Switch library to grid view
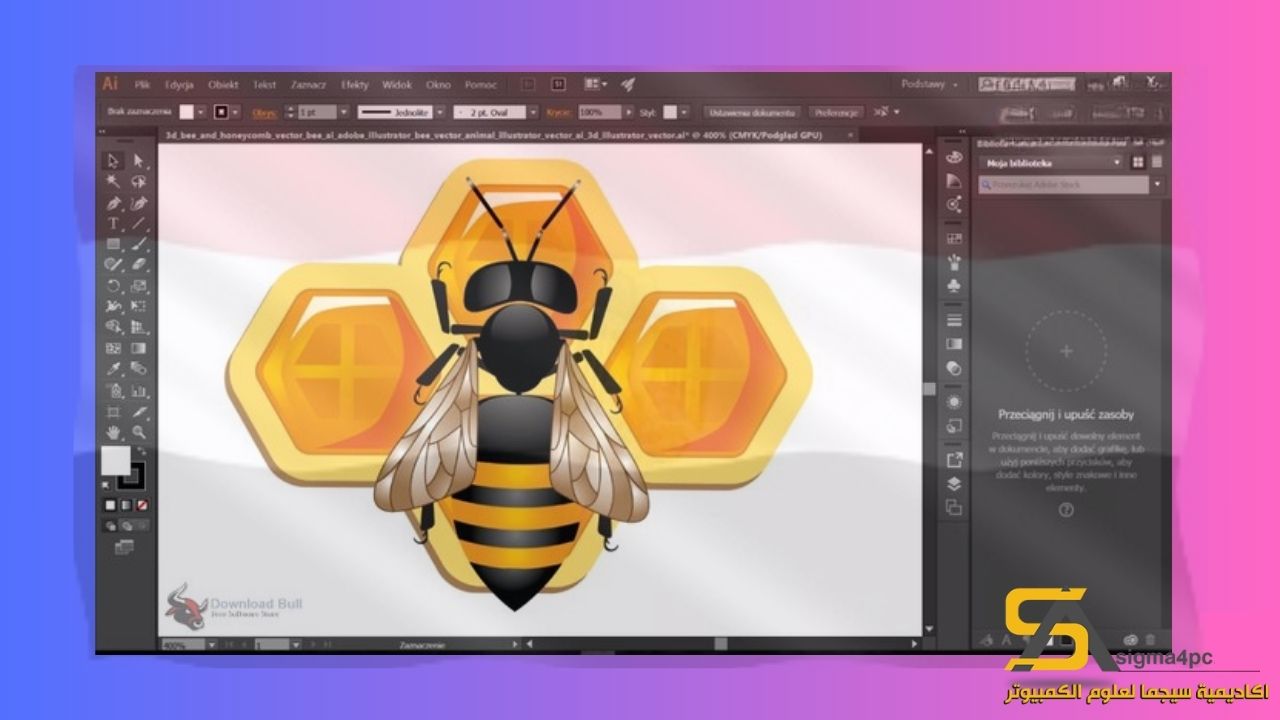The height and width of the screenshot is (720, 1280). (x=1138, y=162)
